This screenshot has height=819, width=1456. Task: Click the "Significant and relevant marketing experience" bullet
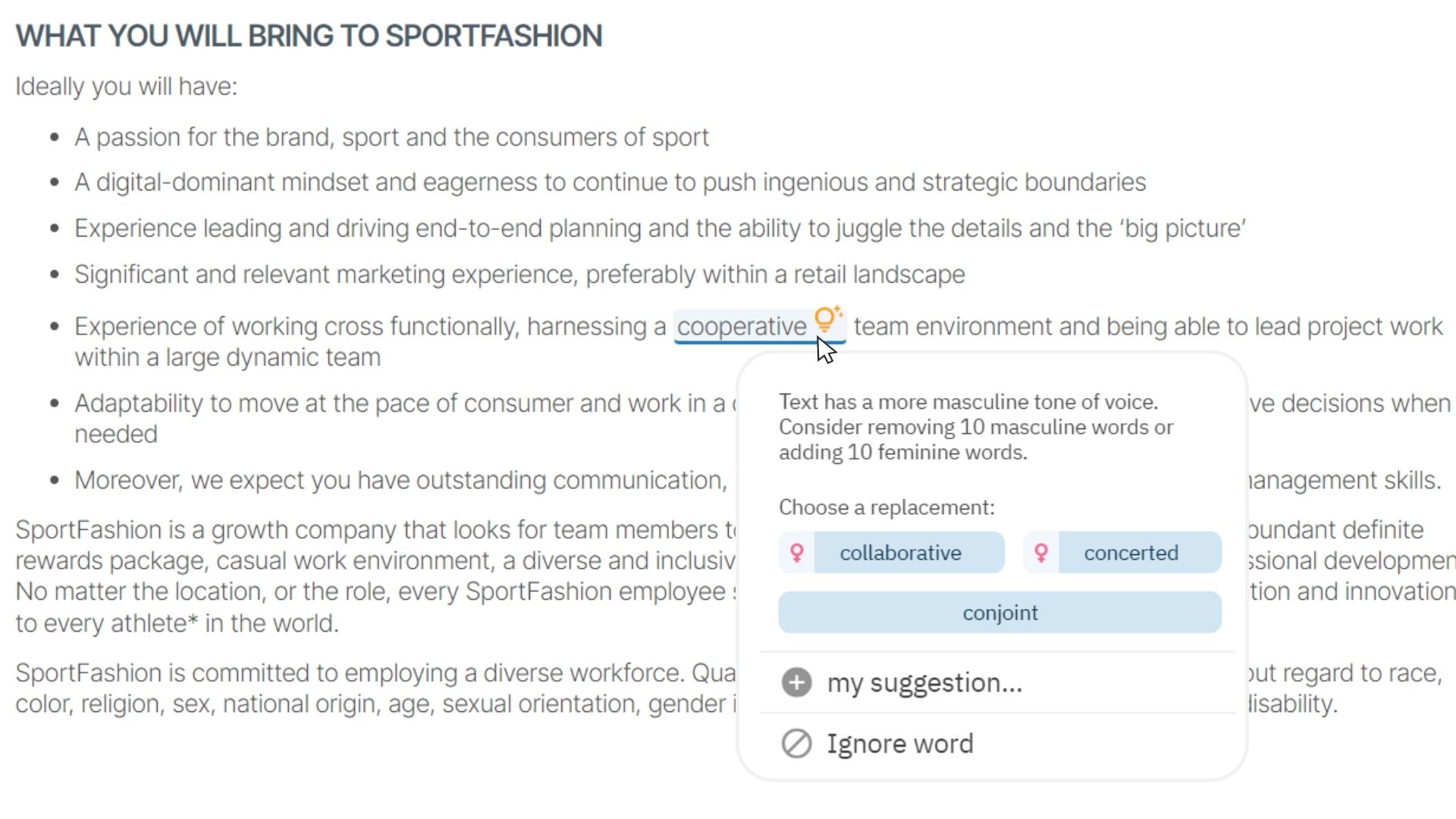coord(519,275)
